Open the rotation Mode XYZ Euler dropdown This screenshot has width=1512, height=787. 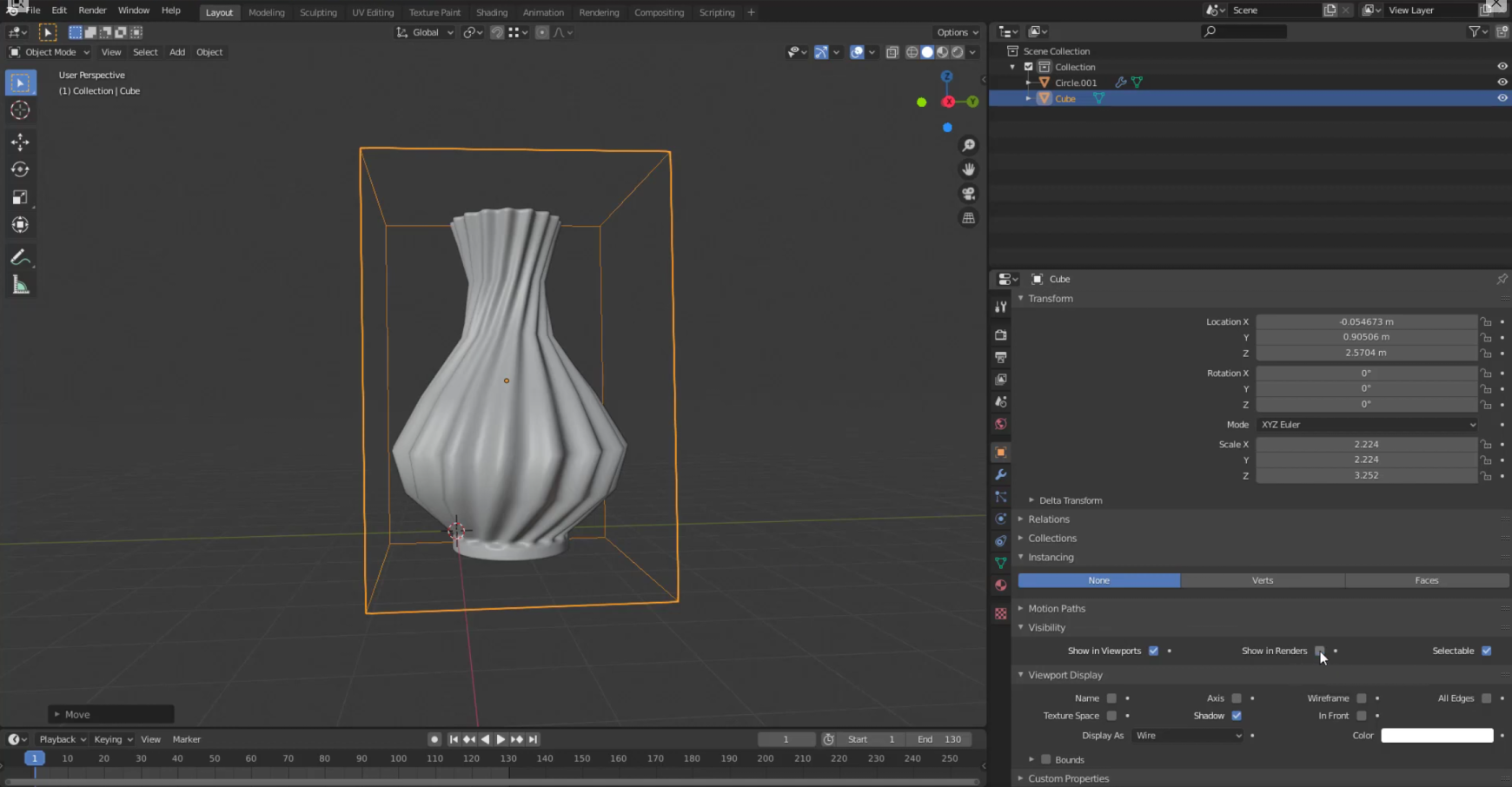[x=1367, y=425]
